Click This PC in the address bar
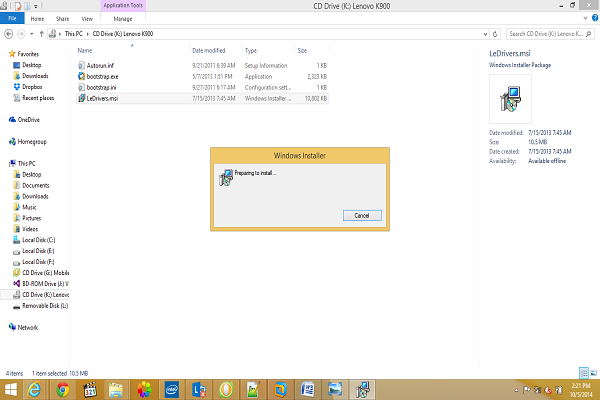 (73, 34)
